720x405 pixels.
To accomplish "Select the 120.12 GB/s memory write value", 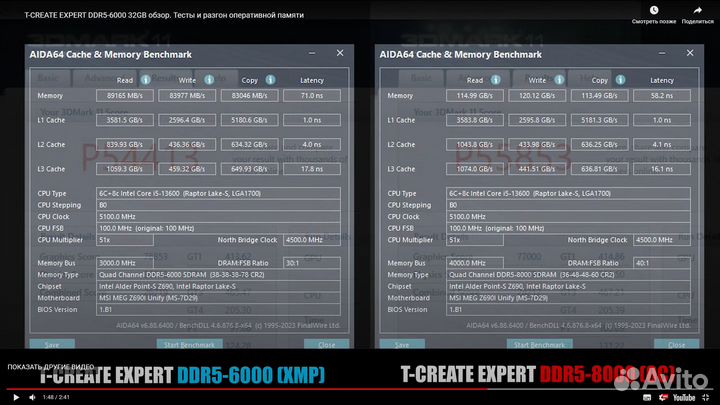I will coord(537,96).
